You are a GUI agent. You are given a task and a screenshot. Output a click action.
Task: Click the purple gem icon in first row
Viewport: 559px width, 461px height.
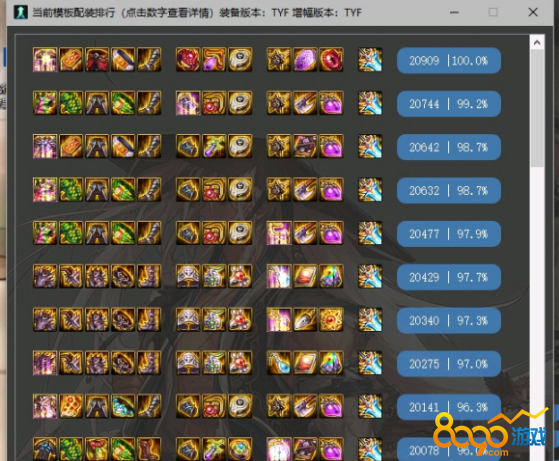(305, 60)
